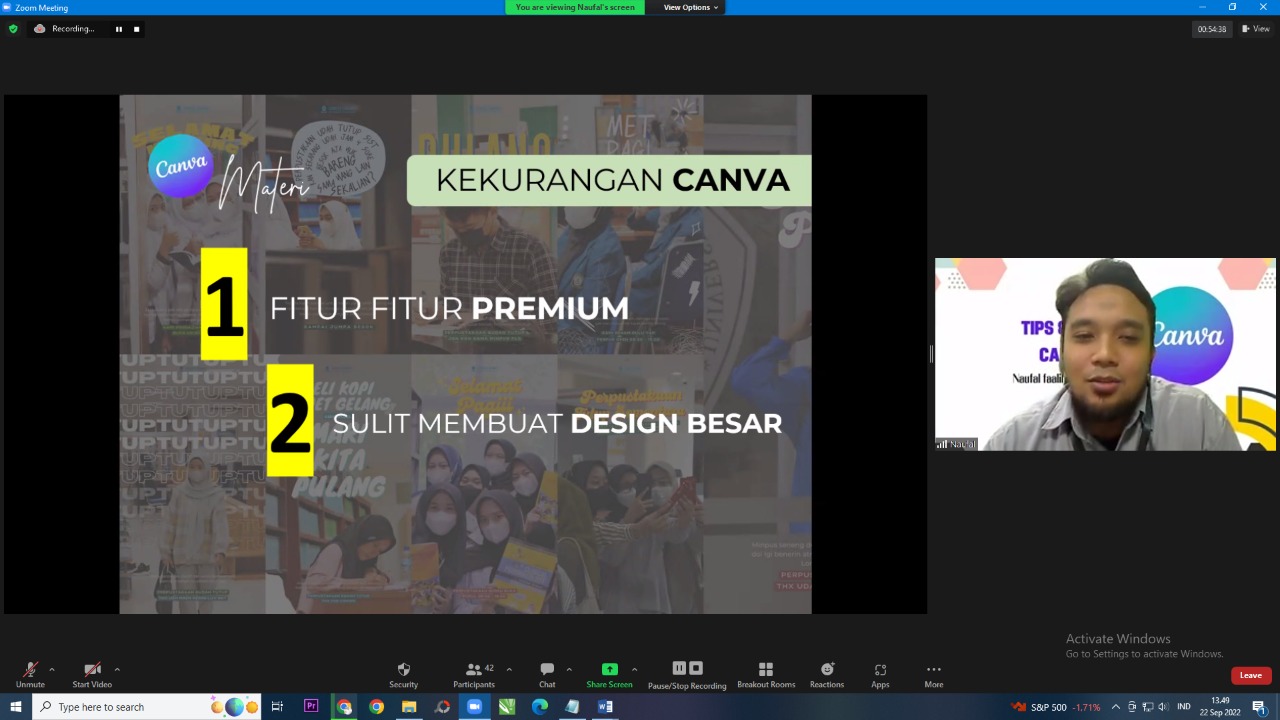This screenshot has width=1280, height=720.
Task: Open the More options menu
Action: click(x=934, y=675)
